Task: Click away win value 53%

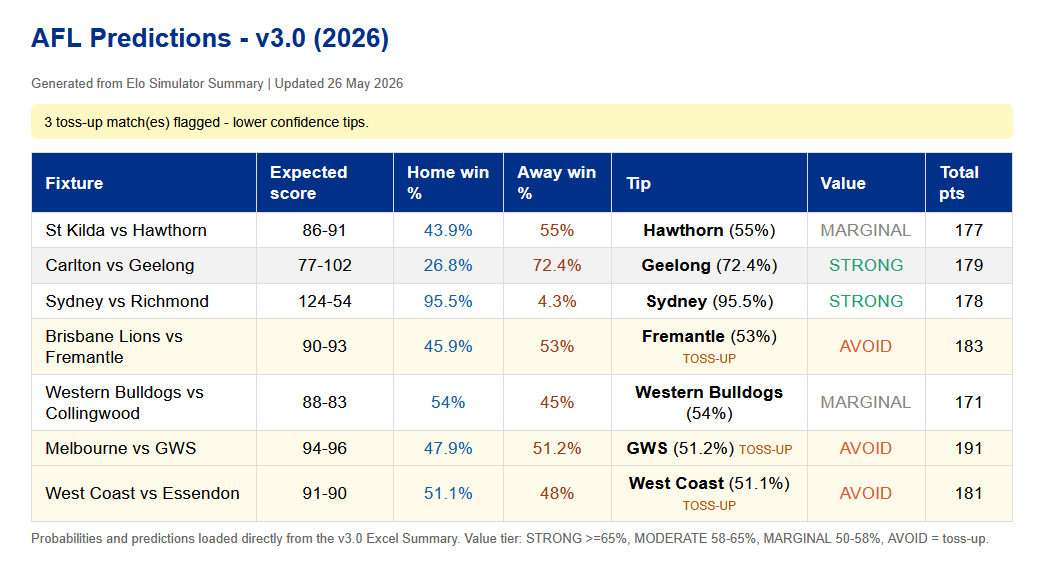Action: pos(557,346)
